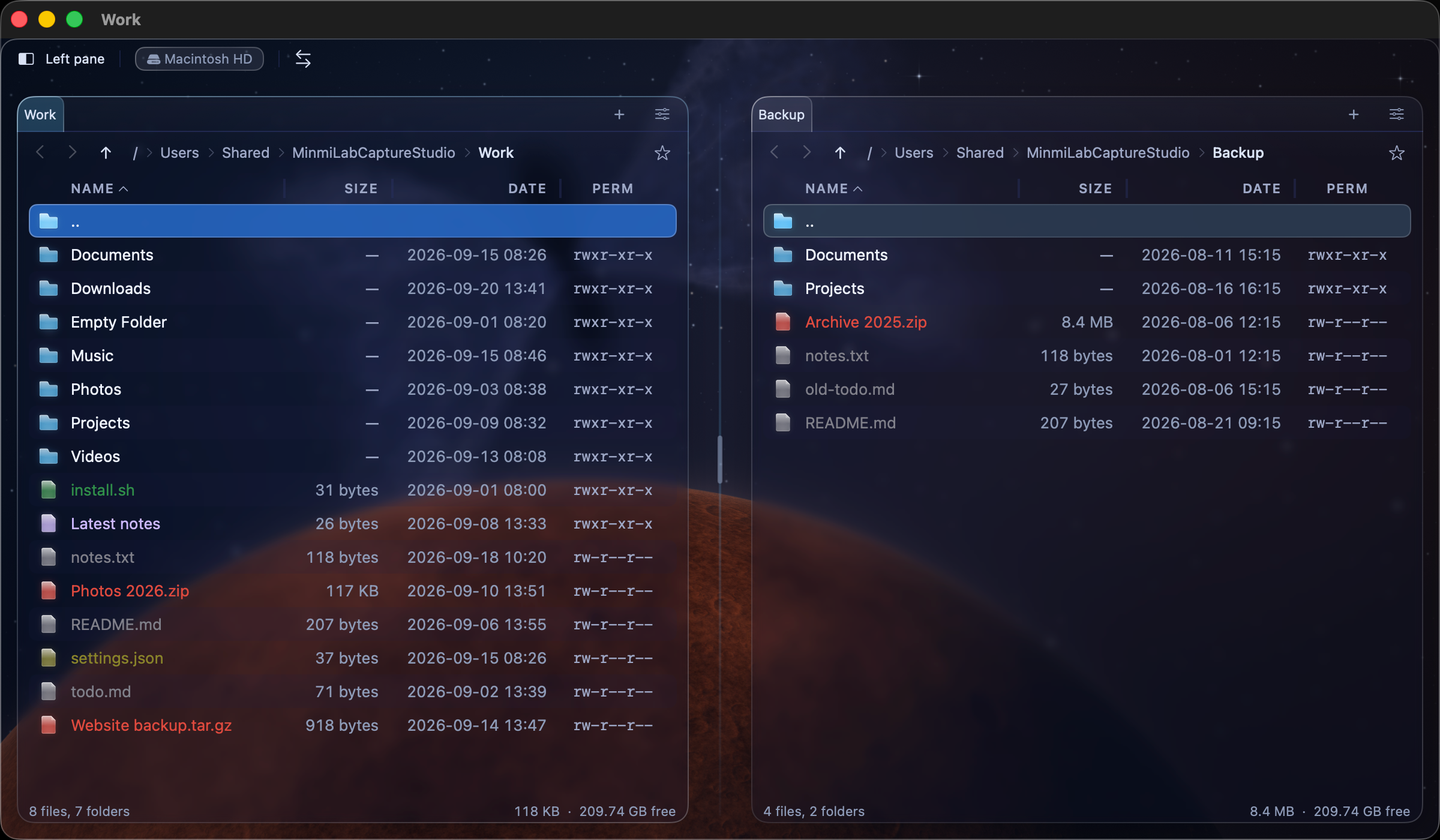1440x840 pixels.
Task: Select the Backup tab
Action: pyautogui.click(x=781, y=115)
